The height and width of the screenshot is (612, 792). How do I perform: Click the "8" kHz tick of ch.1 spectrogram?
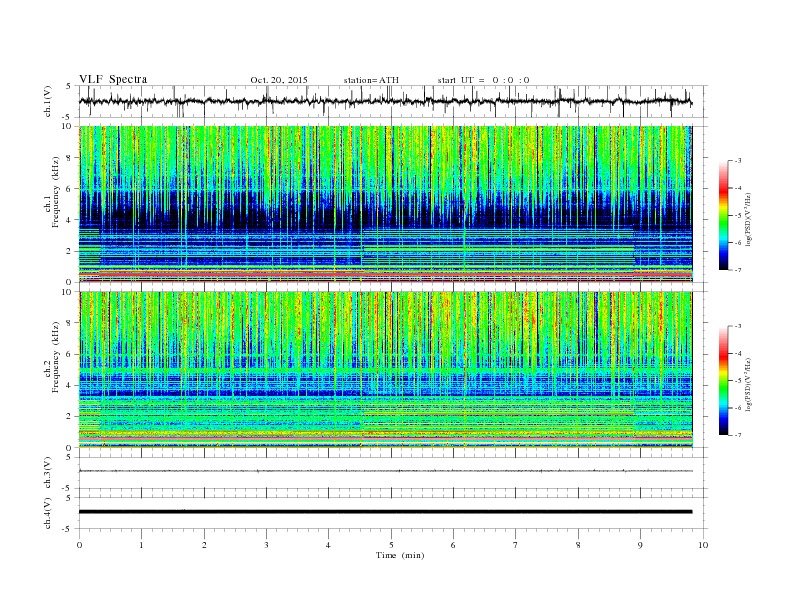tap(70, 158)
